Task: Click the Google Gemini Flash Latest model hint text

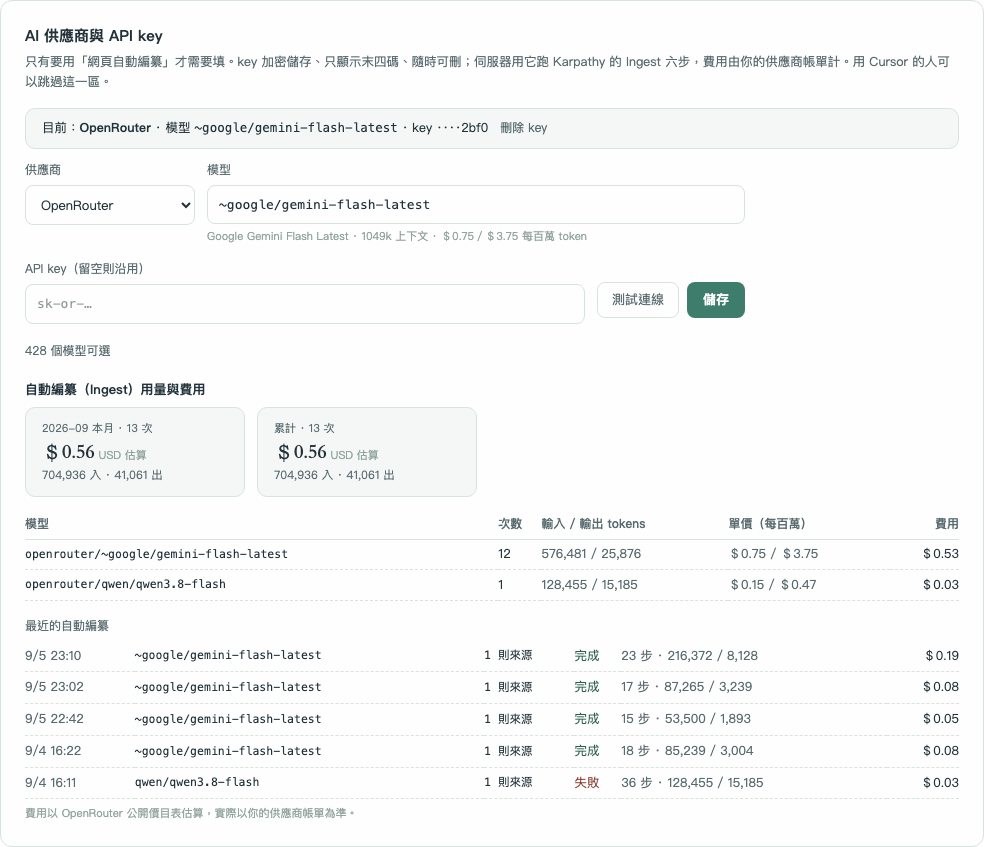Action: (397, 237)
